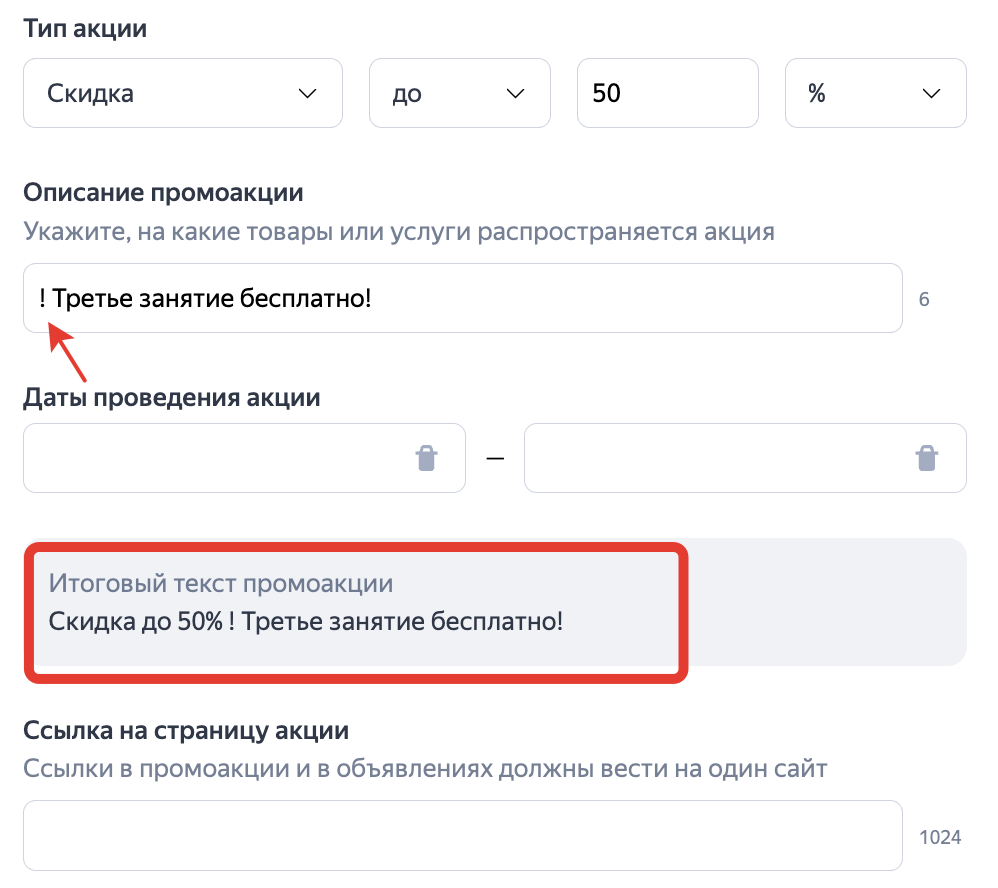Image resolution: width=998 pixels, height=888 pixels.
Task: Click the link character counter showing 1024
Action: point(939,837)
